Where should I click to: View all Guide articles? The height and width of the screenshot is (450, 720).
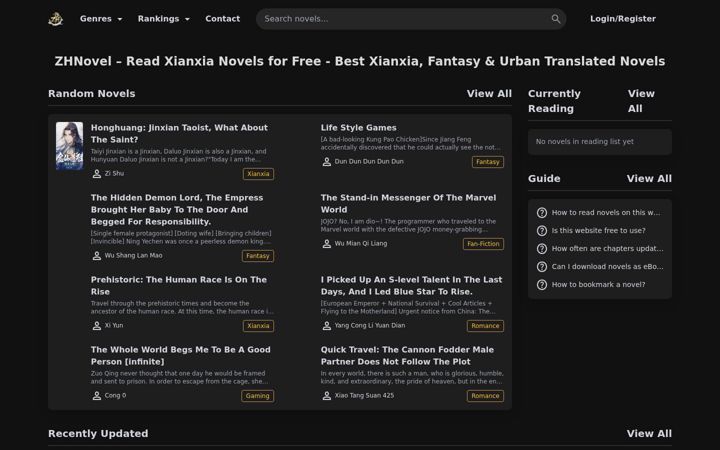coord(649,179)
